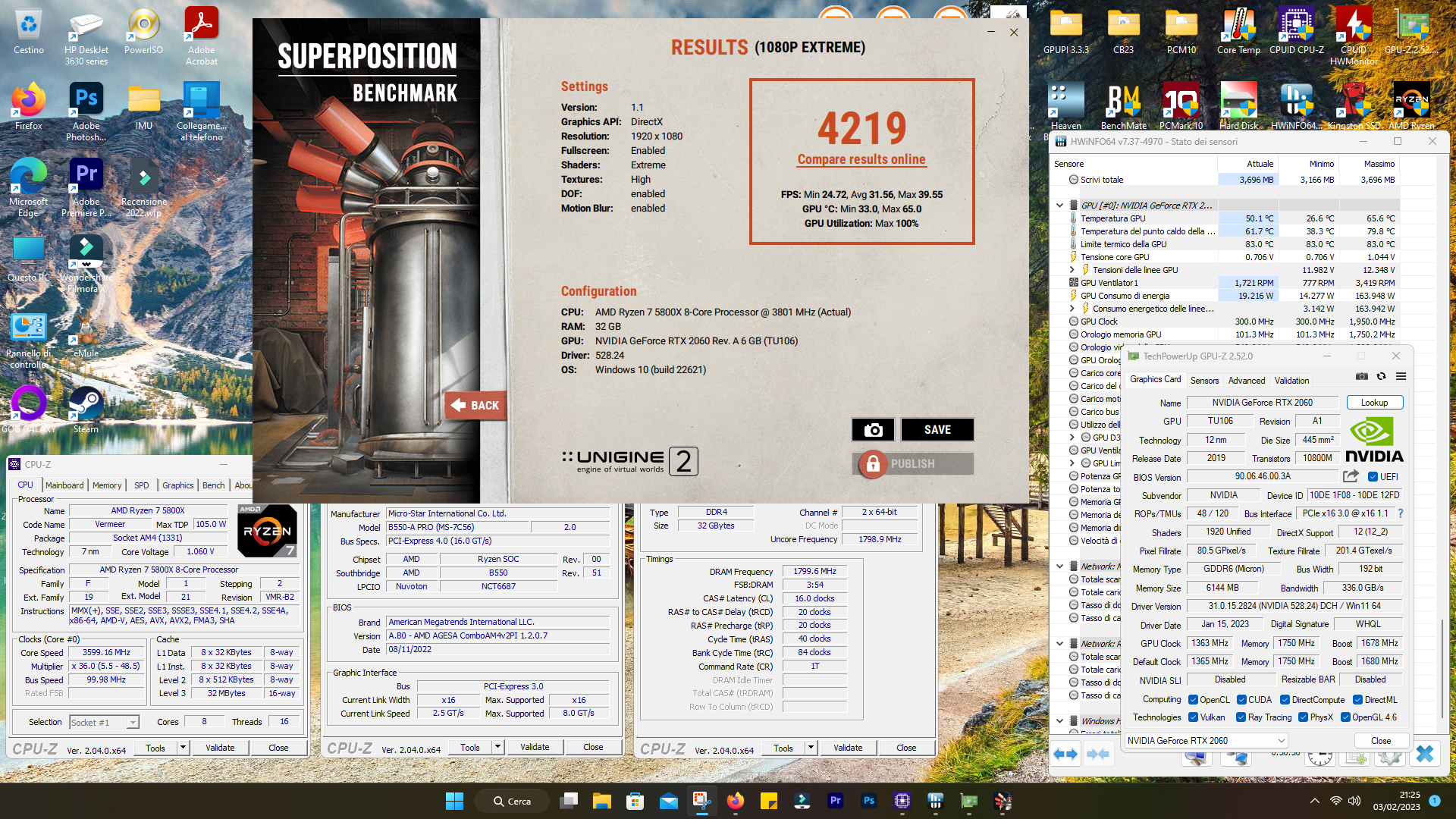Show hidden system tray icons

pyautogui.click(x=1314, y=801)
